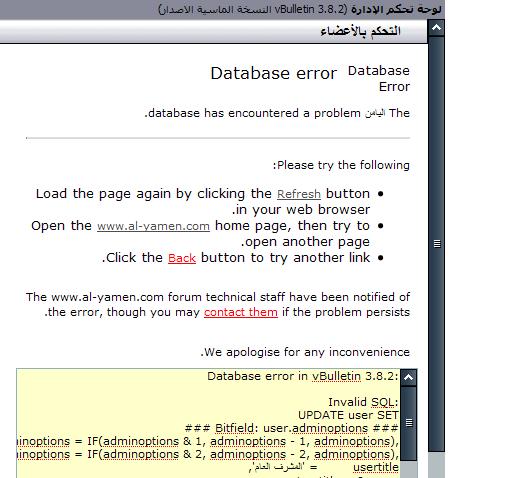Image resolution: width=512 pixels, height=478 pixels.
Task: Open the www.al-yamen.com home page link
Action: (153, 226)
